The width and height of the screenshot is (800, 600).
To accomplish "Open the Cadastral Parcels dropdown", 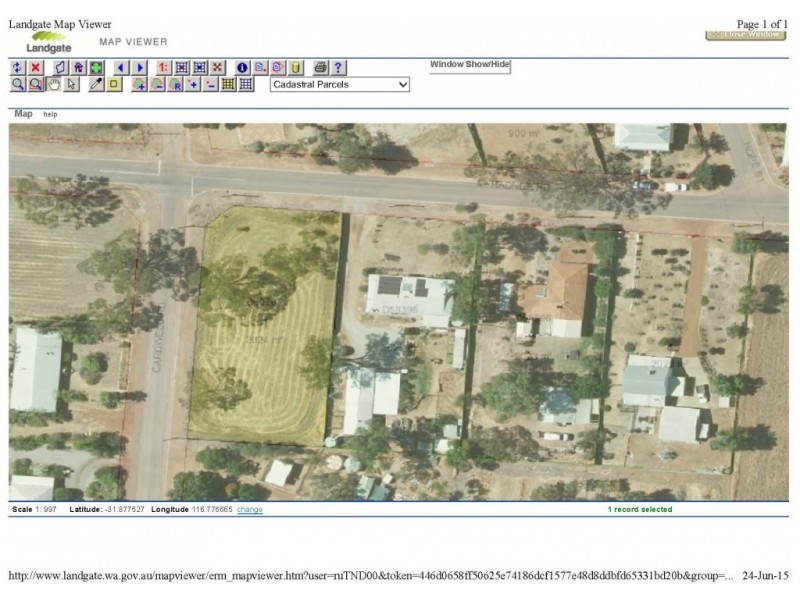I will (x=340, y=85).
